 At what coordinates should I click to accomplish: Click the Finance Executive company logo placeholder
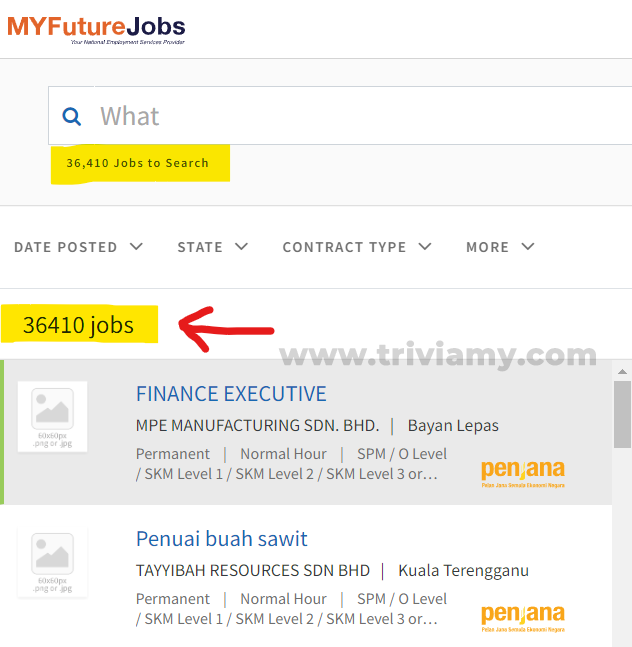tap(52, 416)
